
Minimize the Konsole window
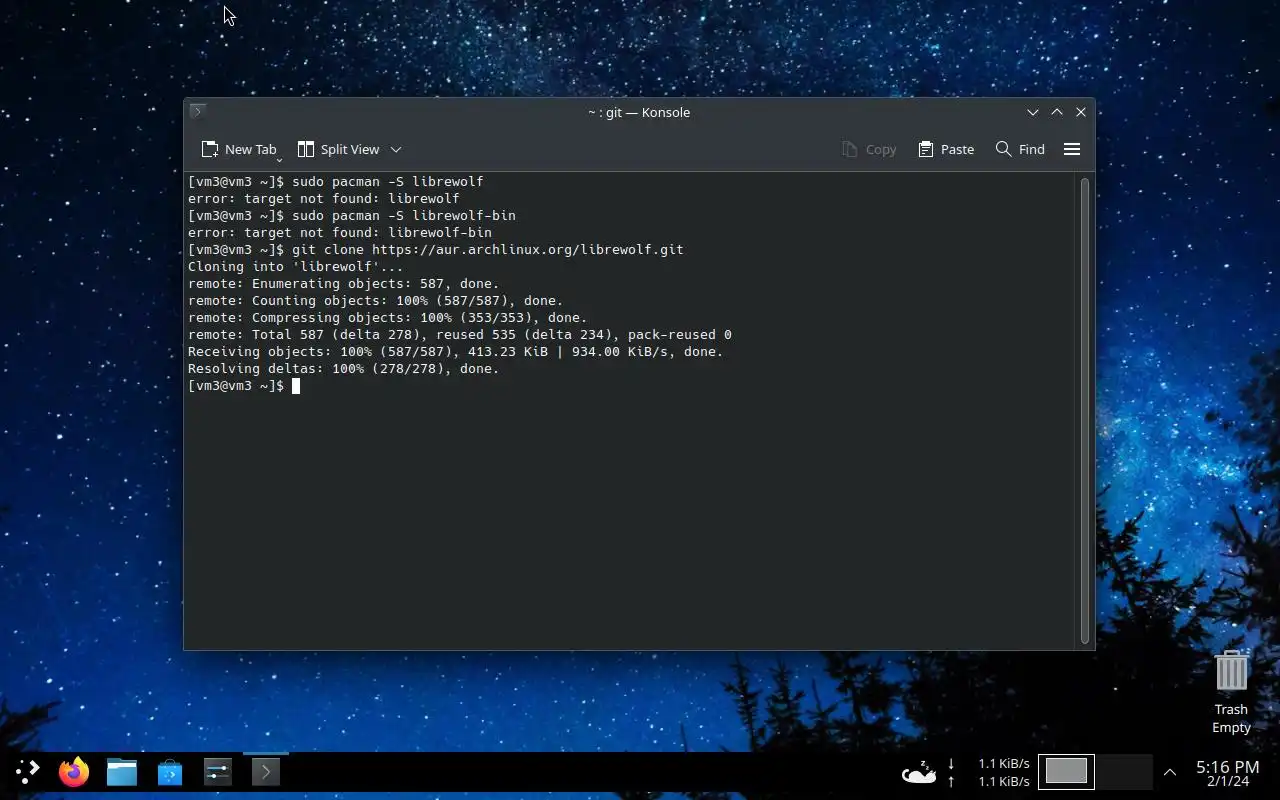click(1033, 112)
